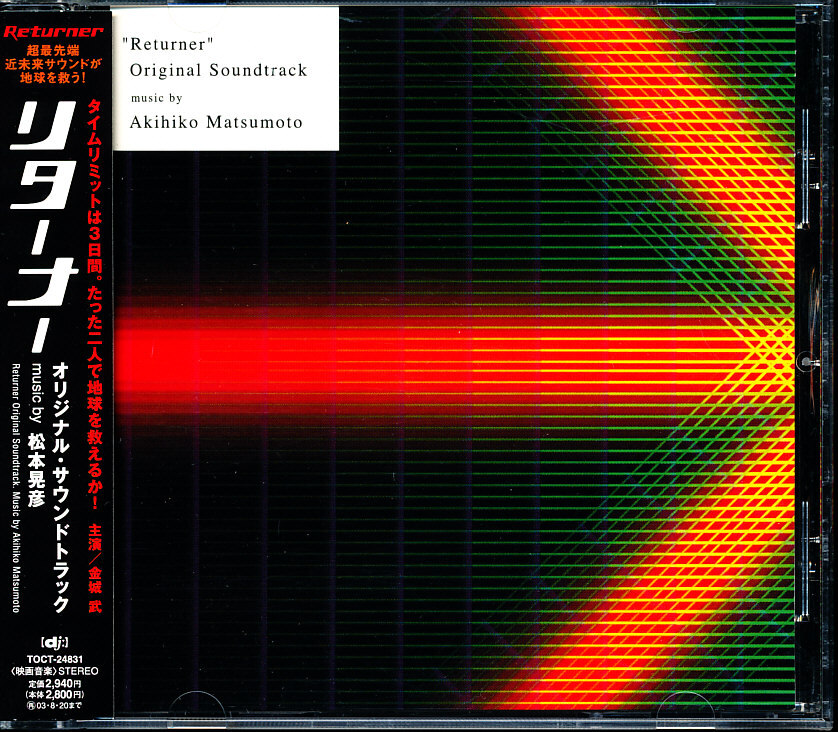Click the base price (本体2,800円)
This screenshot has height=732, width=838.
tap(55, 695)
